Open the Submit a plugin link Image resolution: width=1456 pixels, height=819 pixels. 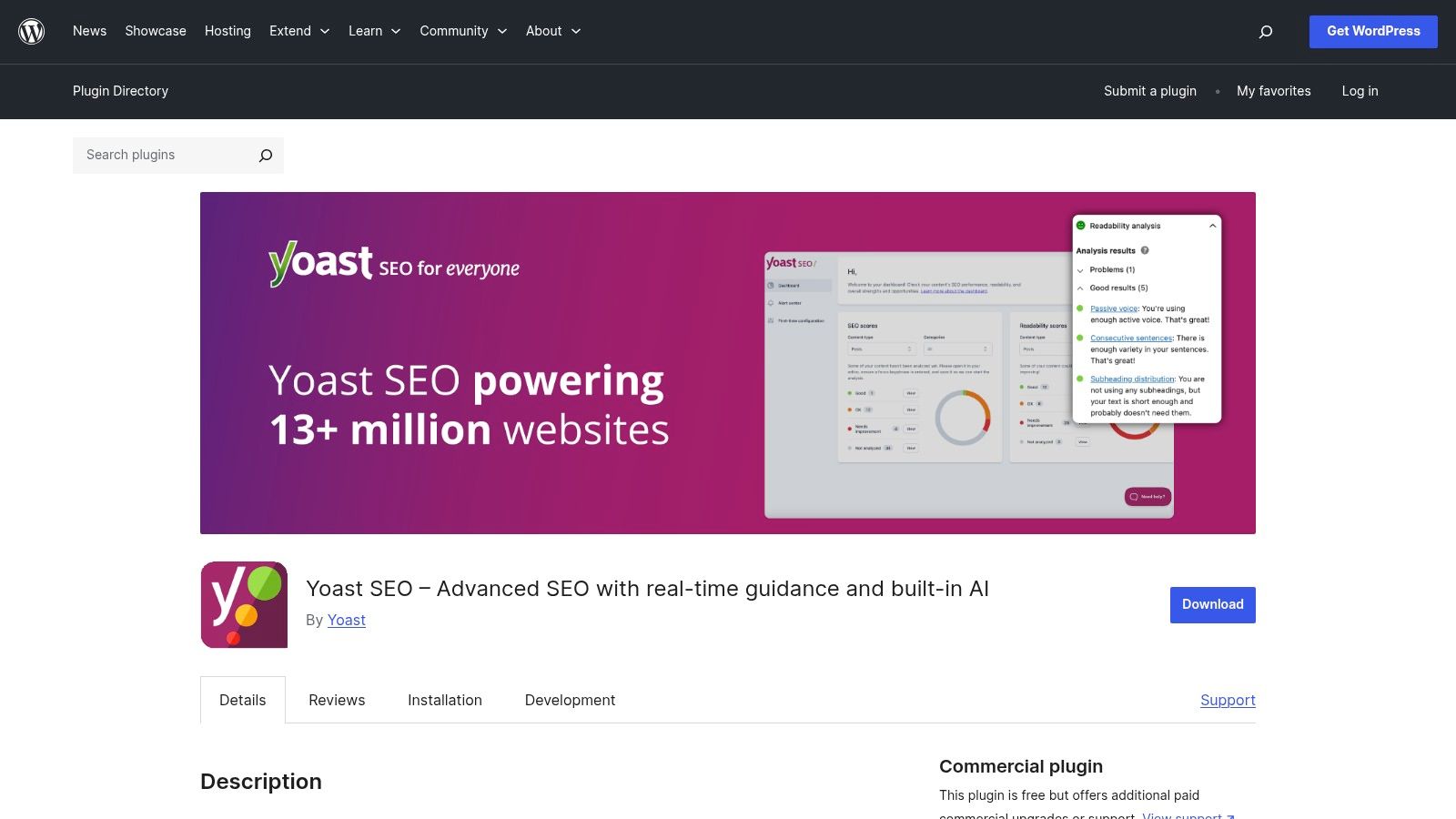point(1149,91)
